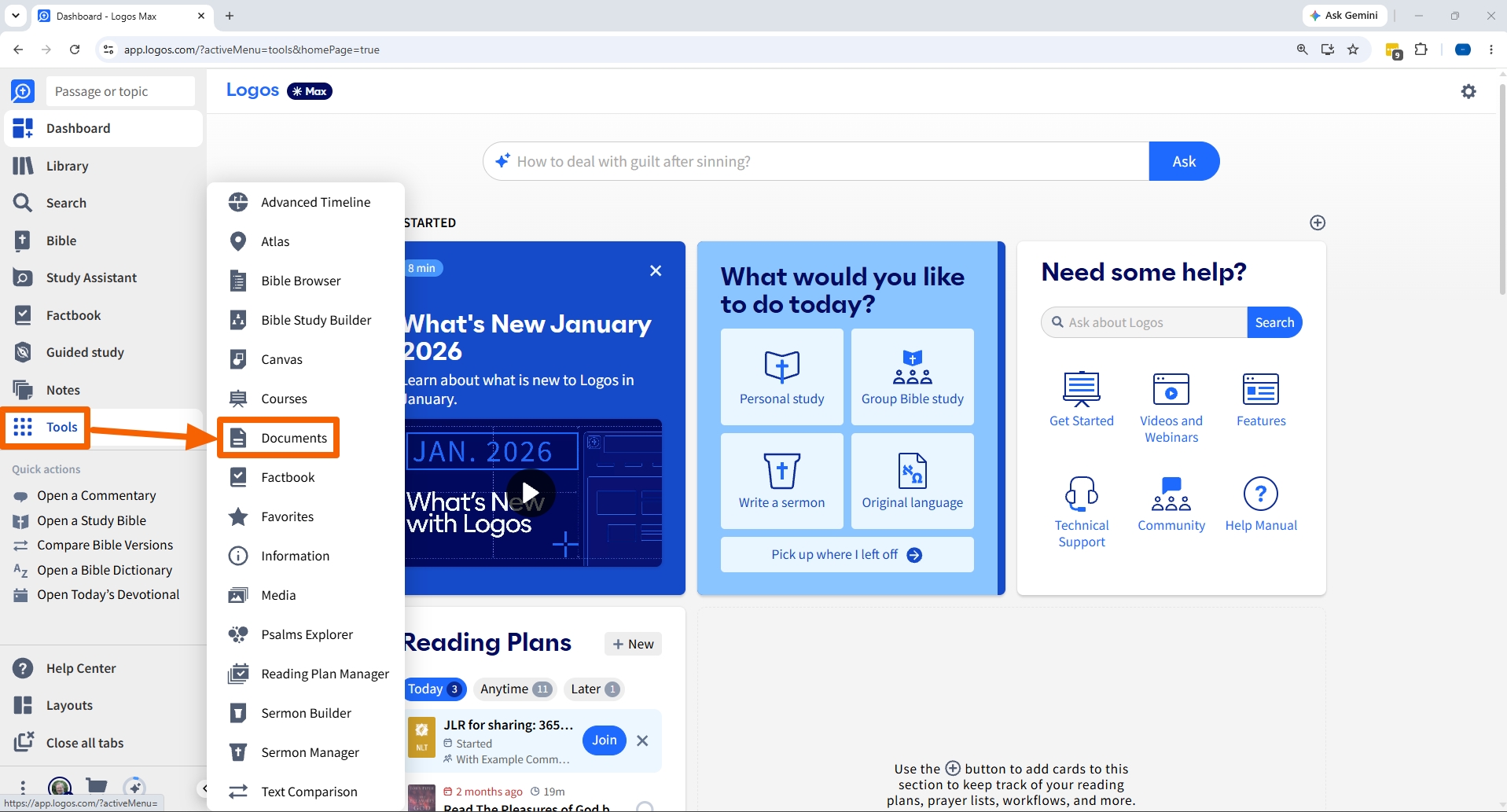
Task: Open Help Center in the sidebar
Action: (103, 668)
